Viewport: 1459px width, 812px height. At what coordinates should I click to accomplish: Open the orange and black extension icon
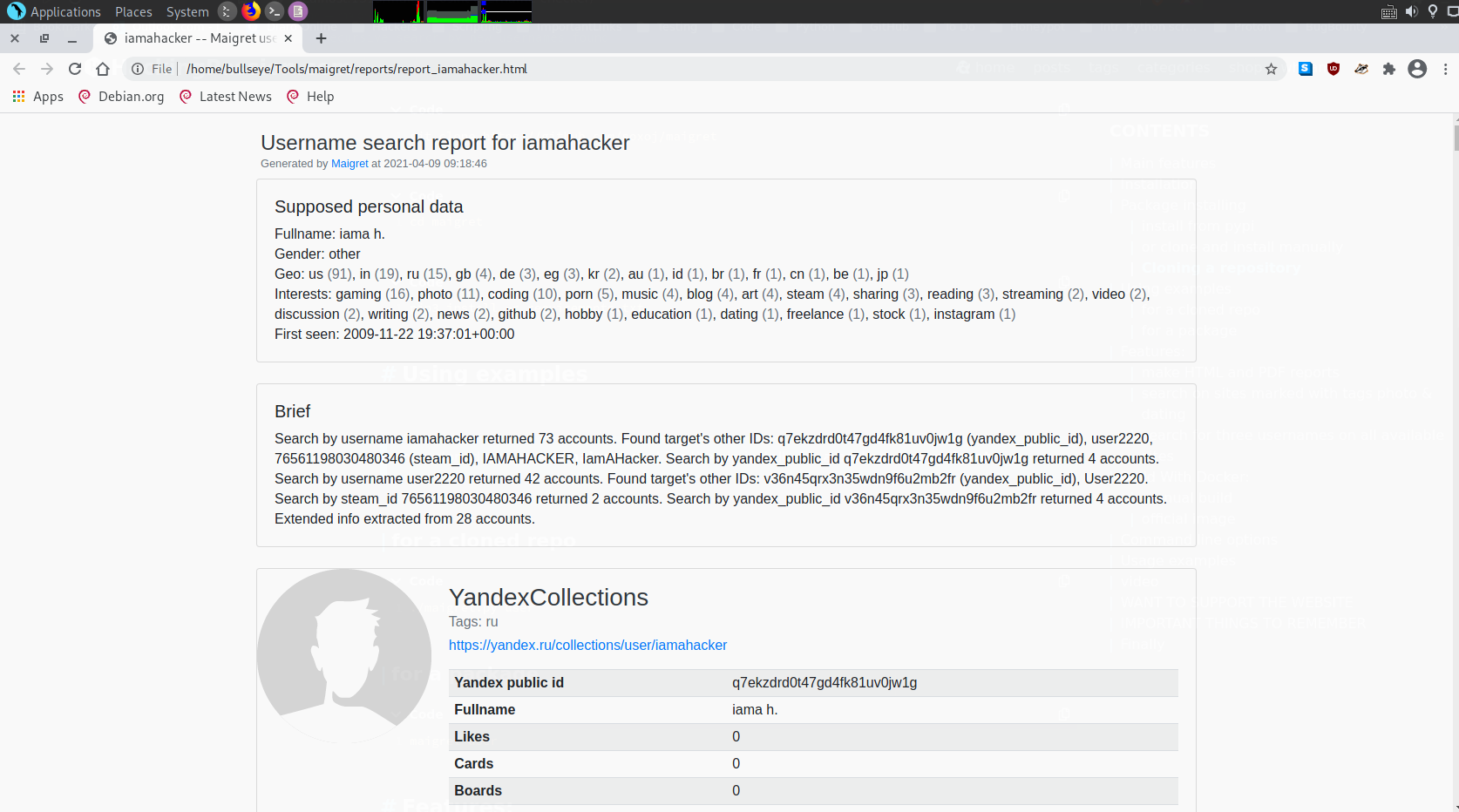click(1361, 69)
